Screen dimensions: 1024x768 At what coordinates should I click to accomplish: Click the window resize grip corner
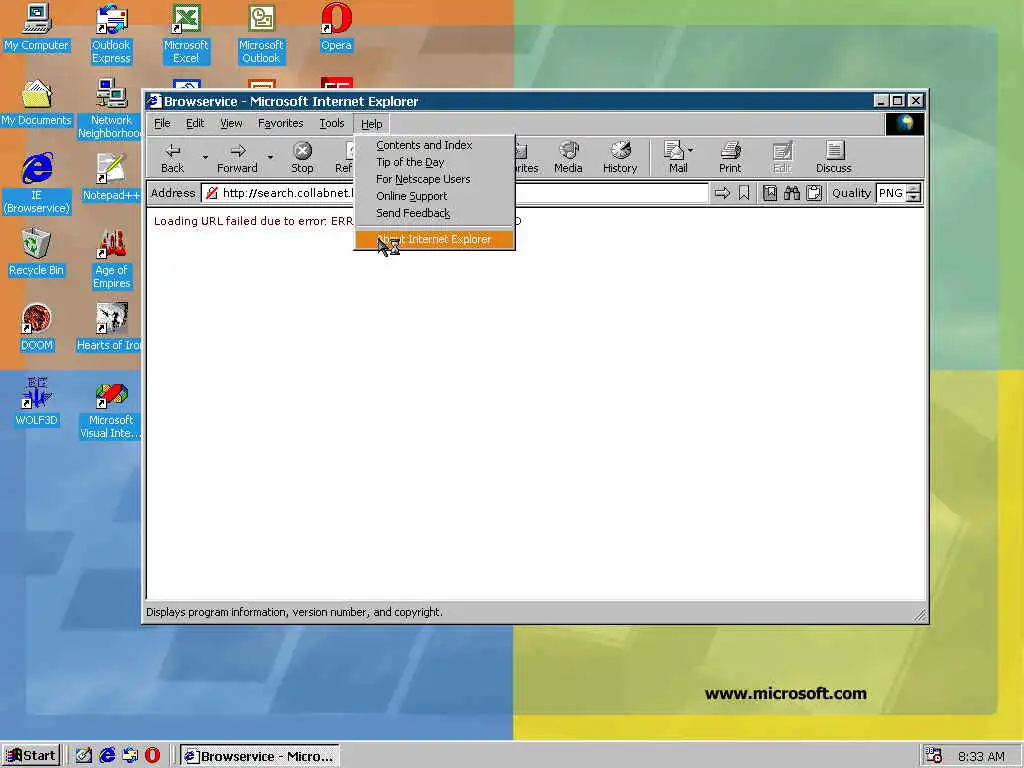[920, 615]
